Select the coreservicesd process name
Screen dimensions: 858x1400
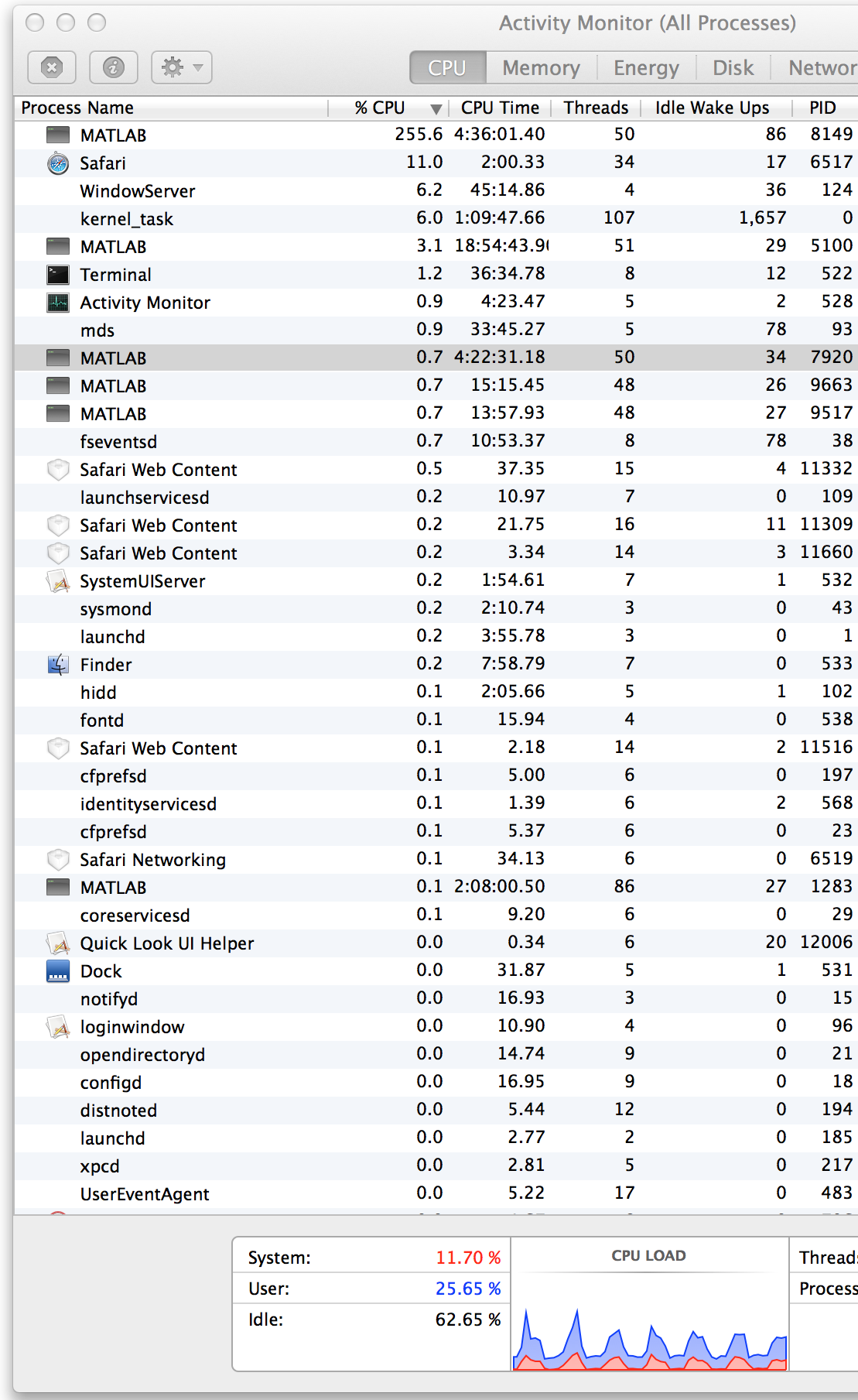pos(135,916)
